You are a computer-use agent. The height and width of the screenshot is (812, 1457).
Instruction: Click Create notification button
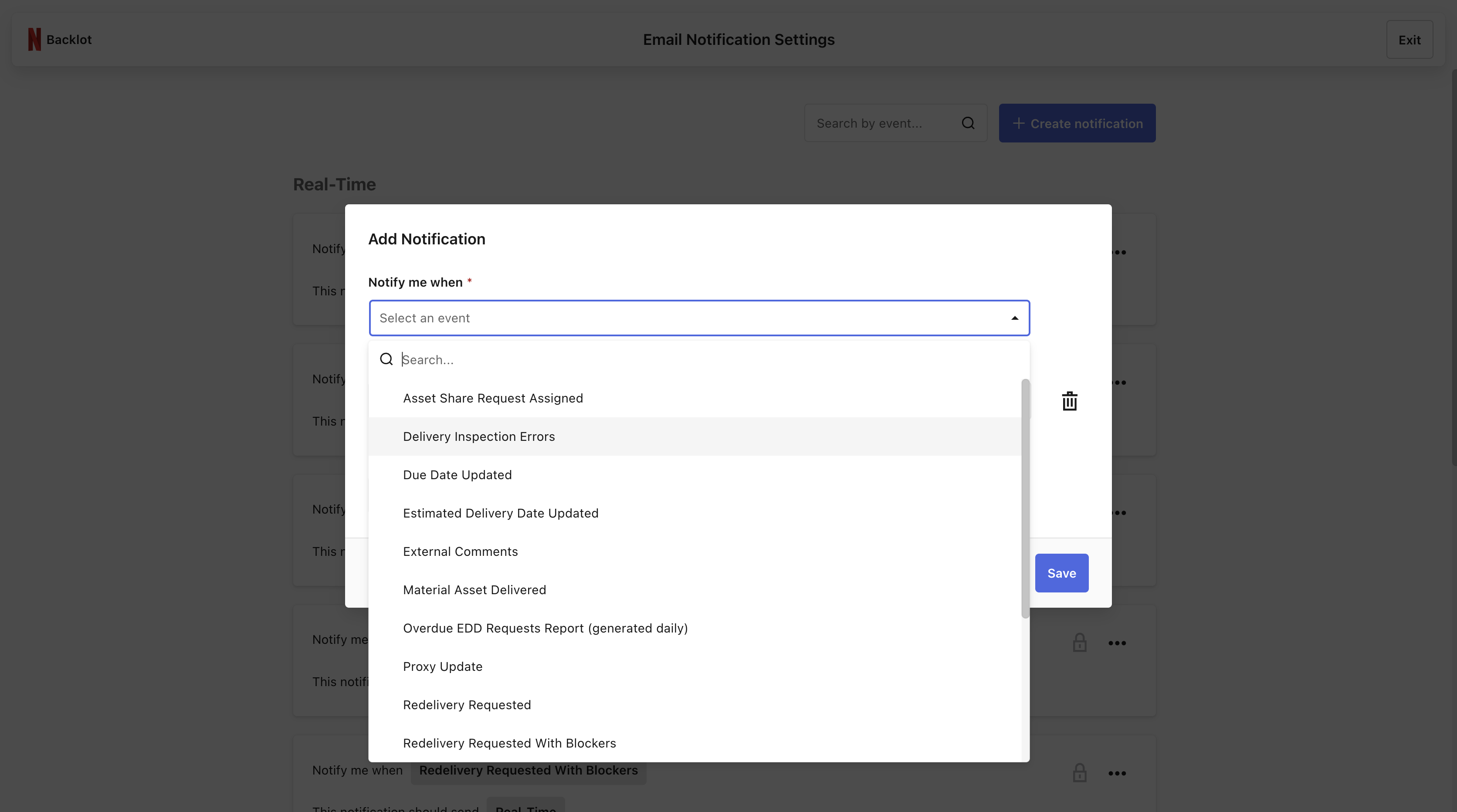[x=1077, y=123]
